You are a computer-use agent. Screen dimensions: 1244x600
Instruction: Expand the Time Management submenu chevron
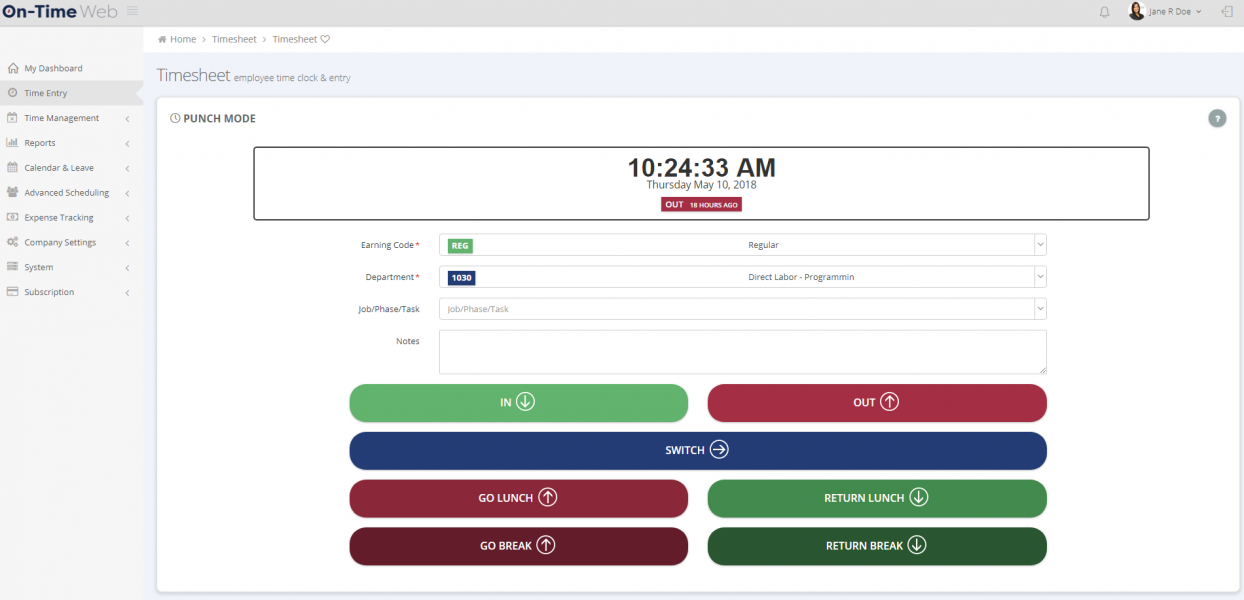tap(128, 119)
